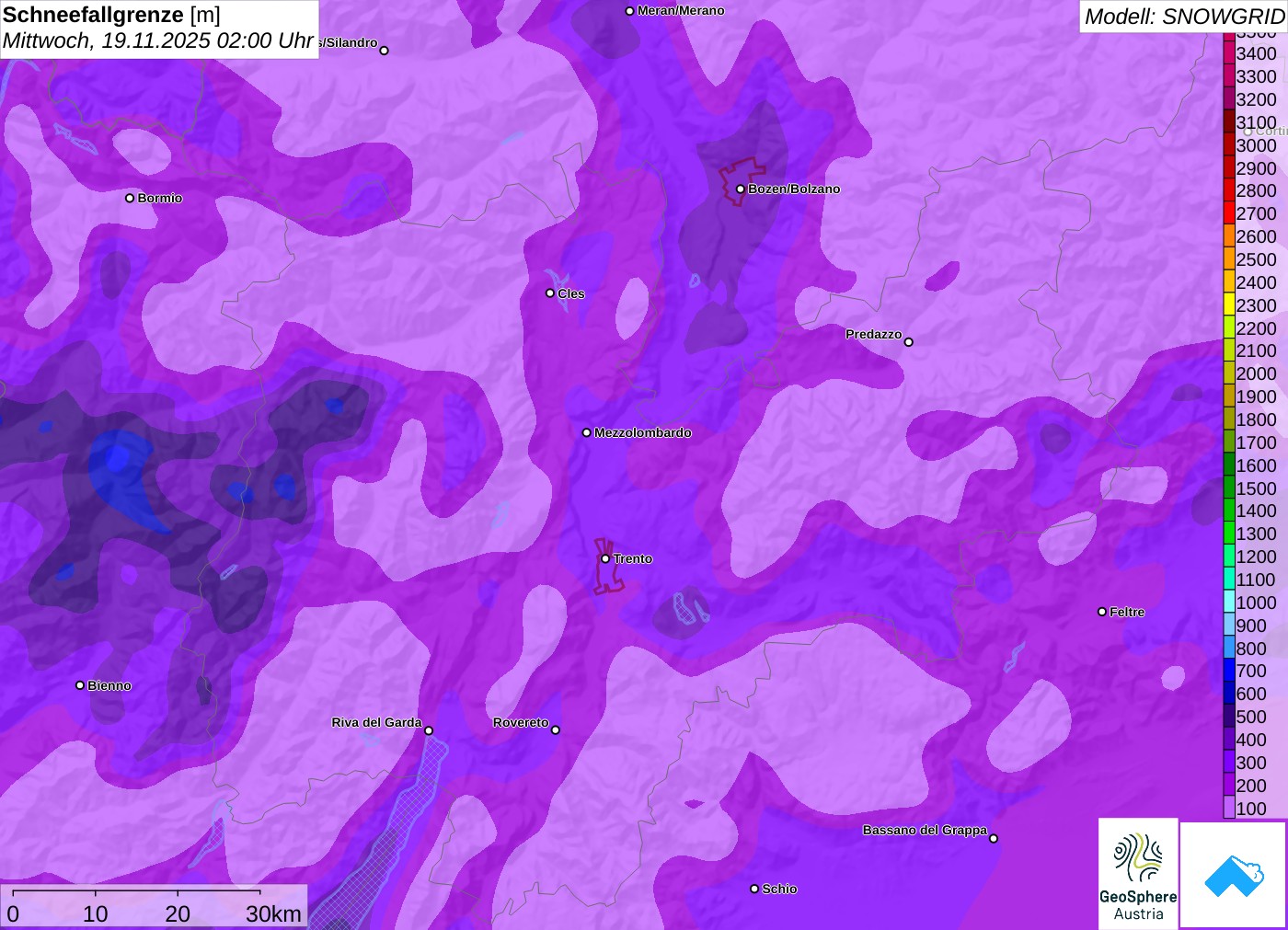Screen dimensions: 1288x930
Task: Click the legend value "3000"
Action: point(1256,145)
